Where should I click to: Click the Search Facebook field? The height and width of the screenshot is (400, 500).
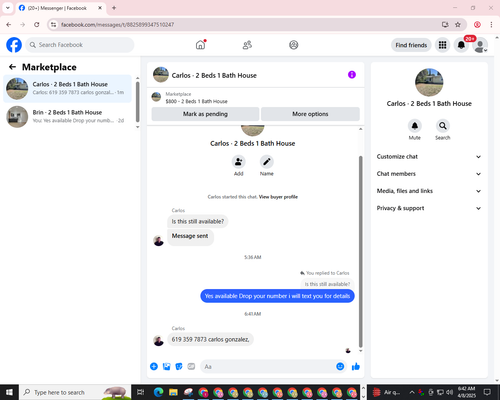click(x=80, y=45)
